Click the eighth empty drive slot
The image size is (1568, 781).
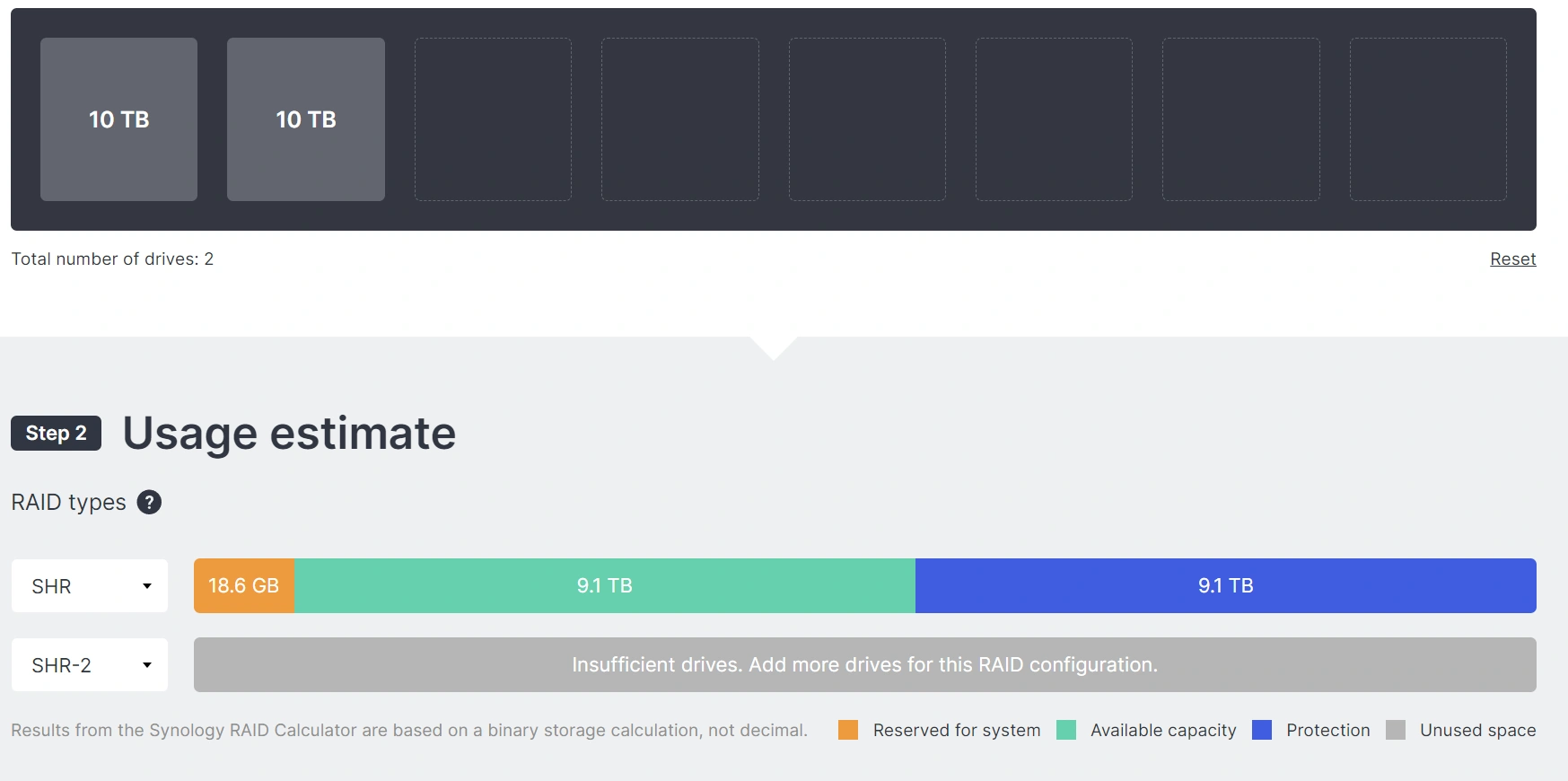click(x=1428, y=119)
